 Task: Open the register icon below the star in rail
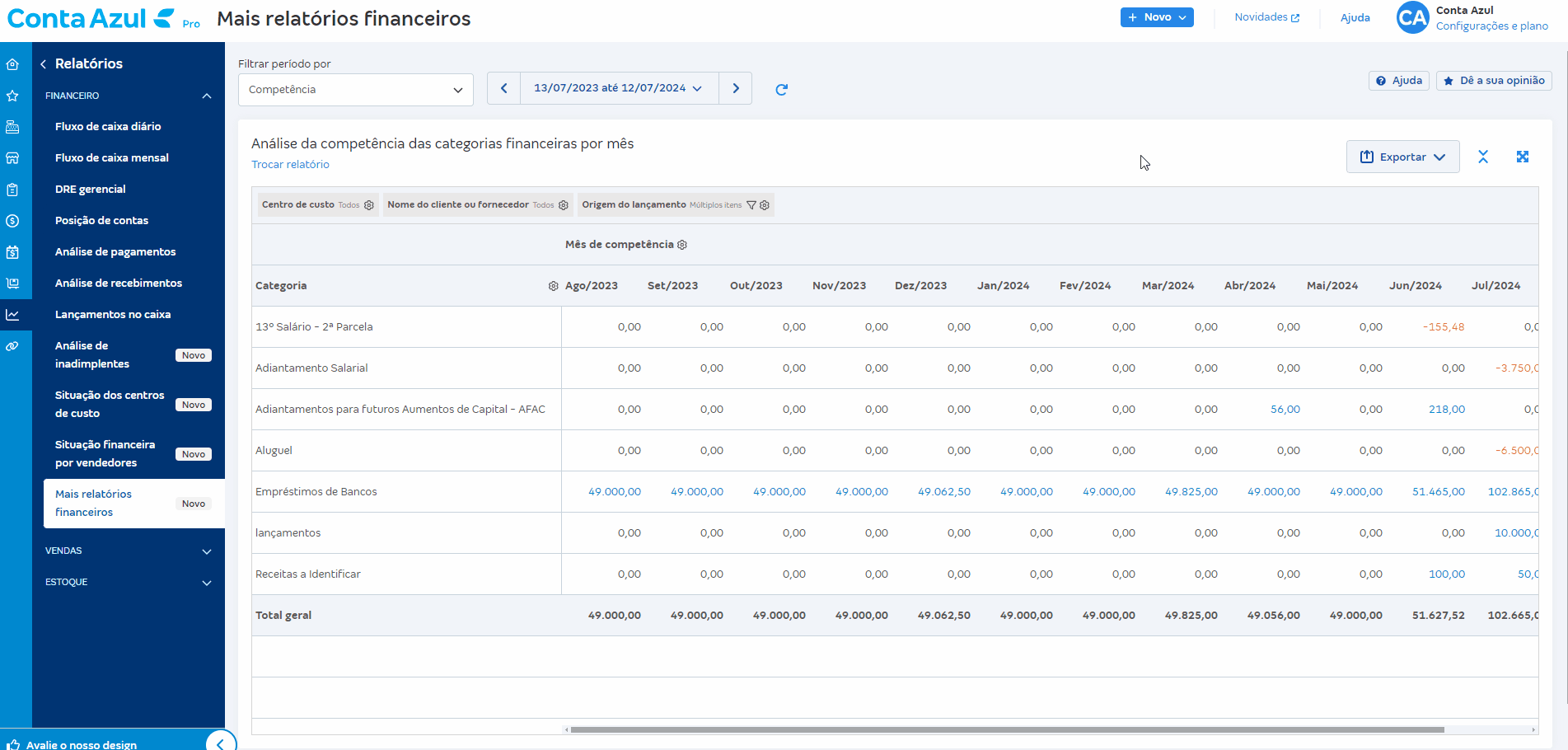point(12,127)
